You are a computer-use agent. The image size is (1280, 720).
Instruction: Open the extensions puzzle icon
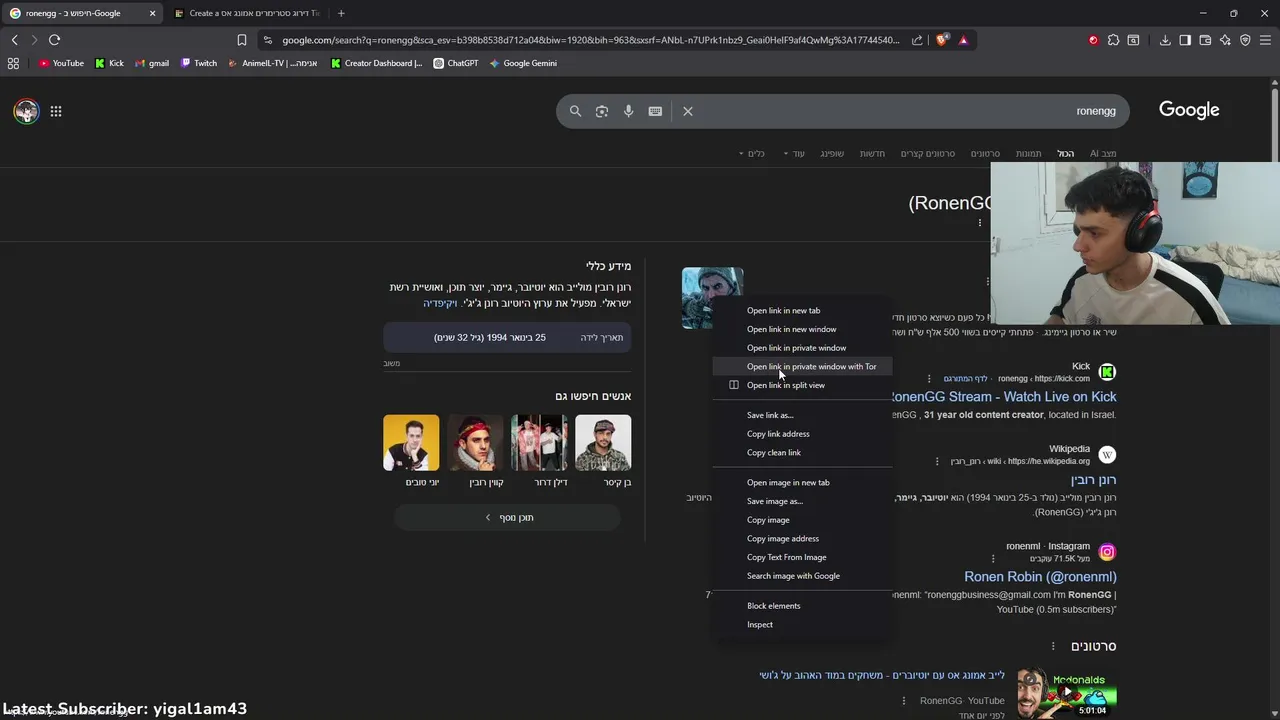[x=1113, y=40]
